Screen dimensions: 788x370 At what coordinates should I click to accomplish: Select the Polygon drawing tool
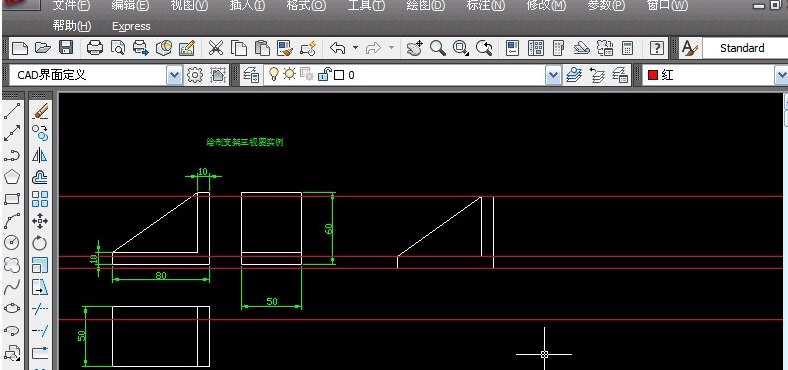click(x=12, y=177)
